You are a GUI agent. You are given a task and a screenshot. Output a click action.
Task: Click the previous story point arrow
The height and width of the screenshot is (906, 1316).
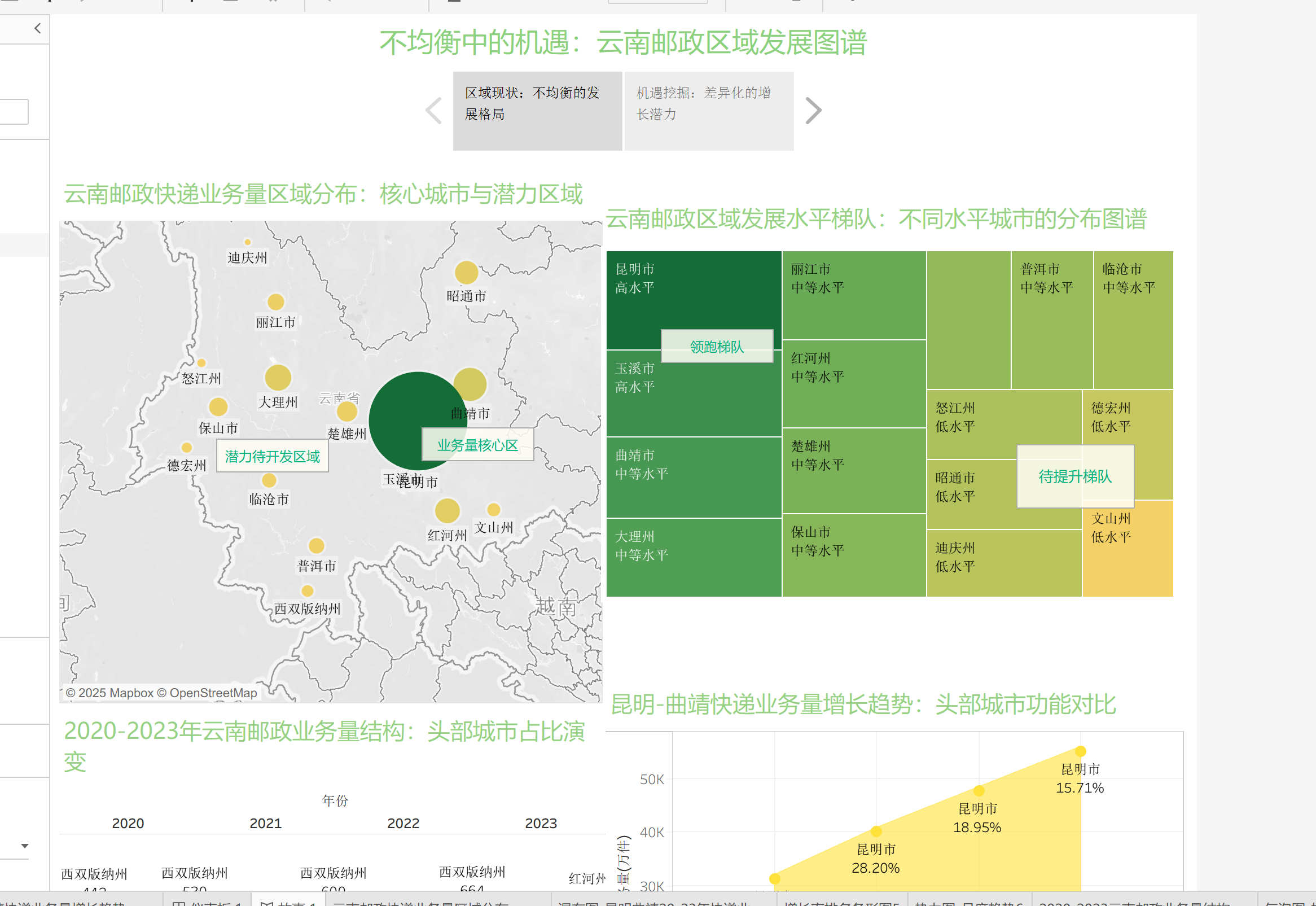click(x=433, y=111)
